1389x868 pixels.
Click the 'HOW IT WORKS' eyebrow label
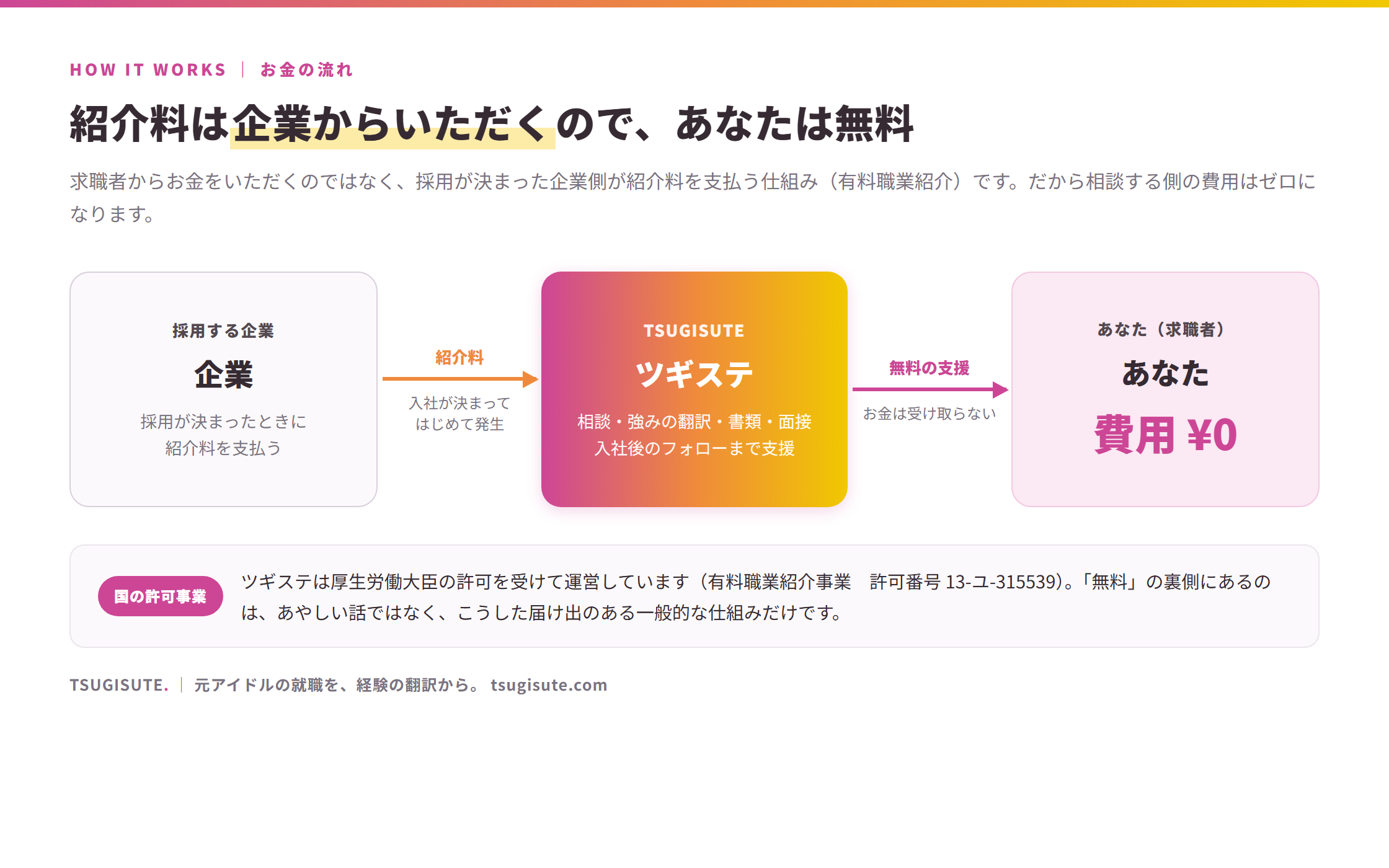148,69
